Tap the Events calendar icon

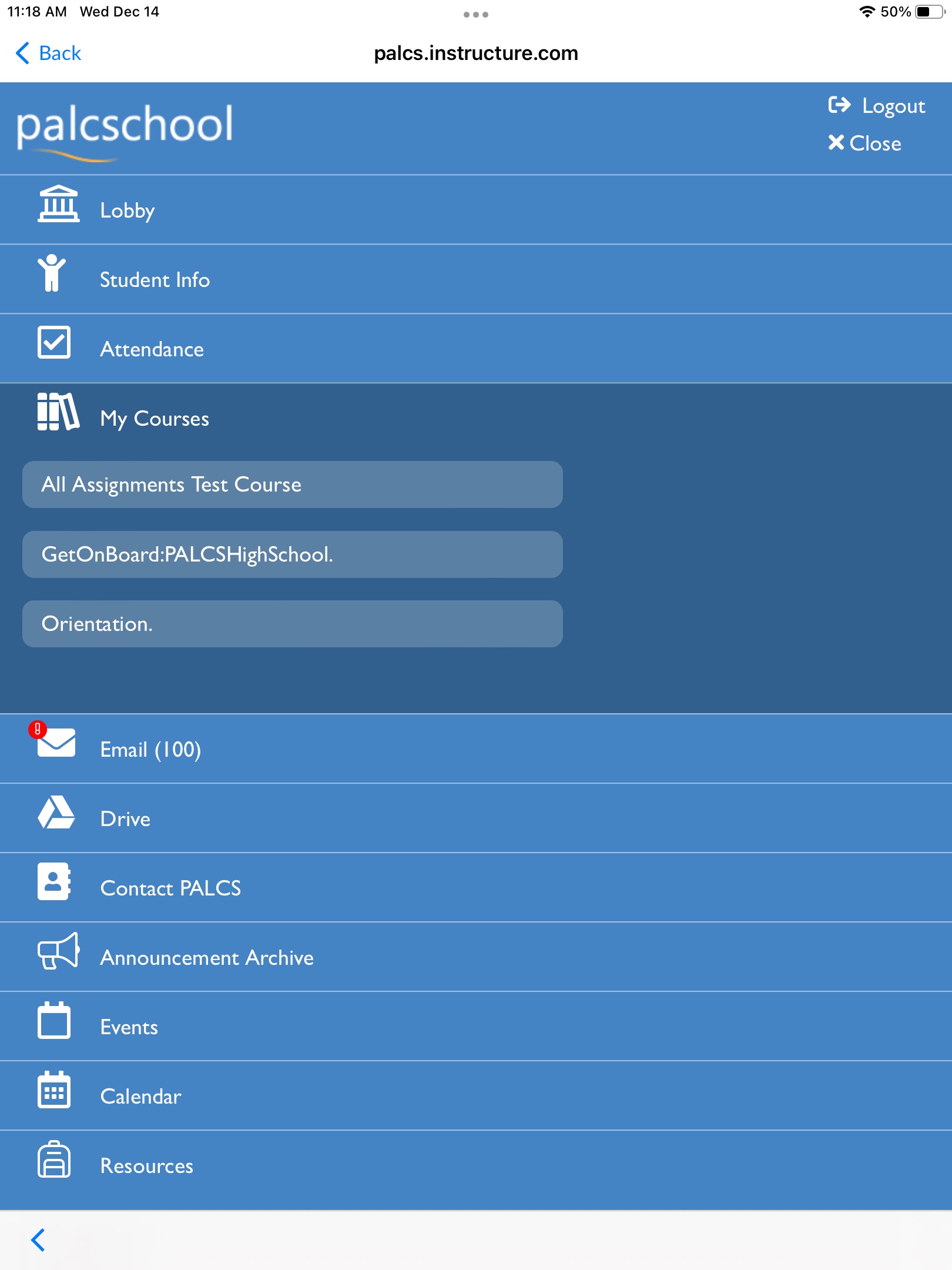click(54, 1020)
